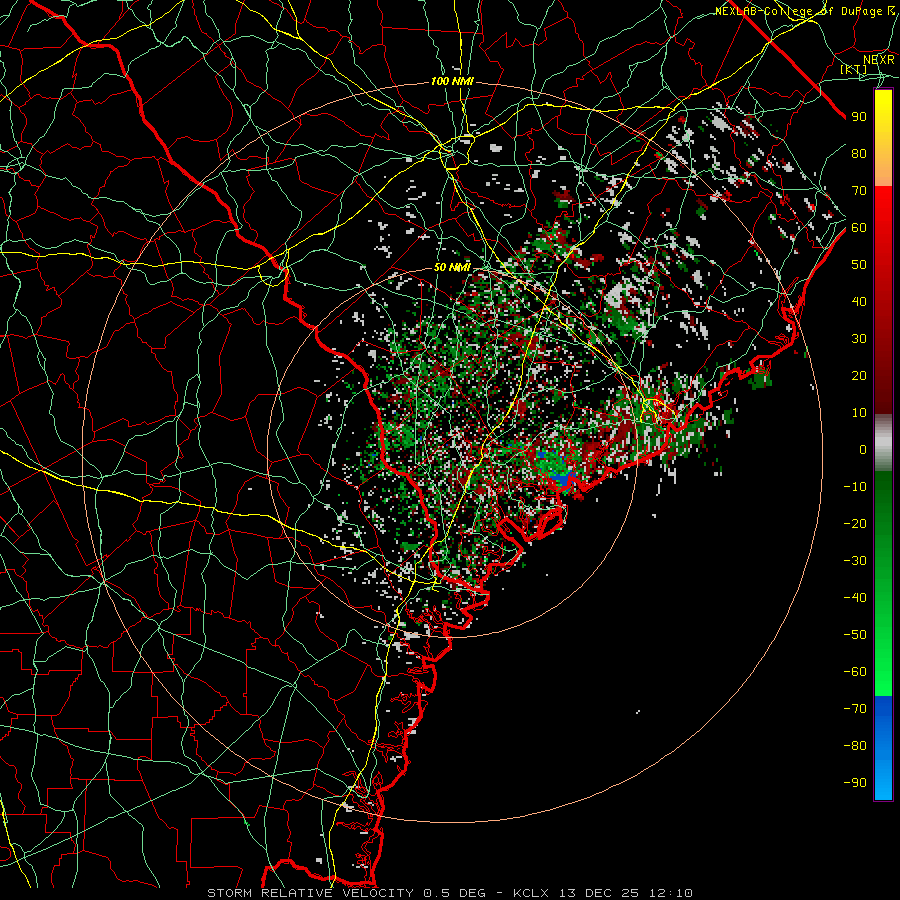Select the -70 value on velocity scale

pos(855,709)
